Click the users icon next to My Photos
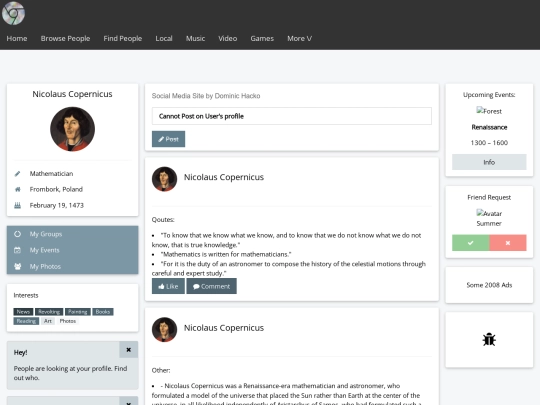Viewport: 540px width, 405px height. pos(18,266)
